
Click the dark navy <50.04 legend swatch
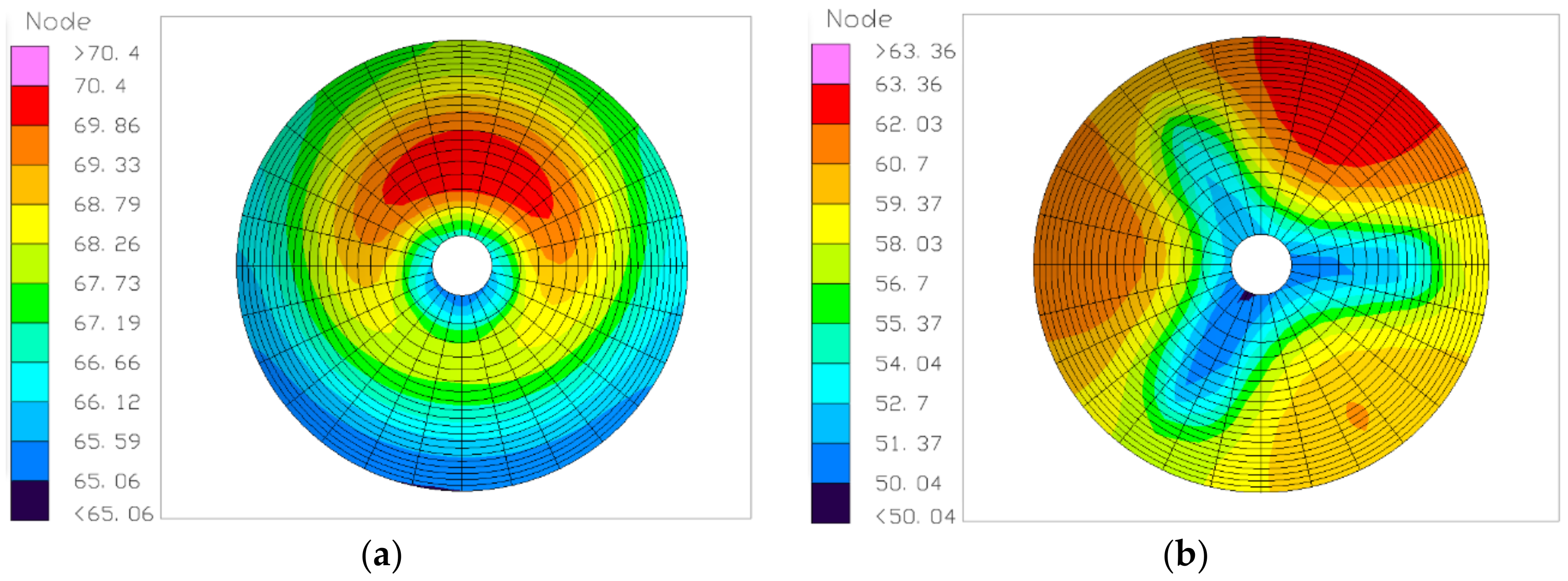[830, 503]
